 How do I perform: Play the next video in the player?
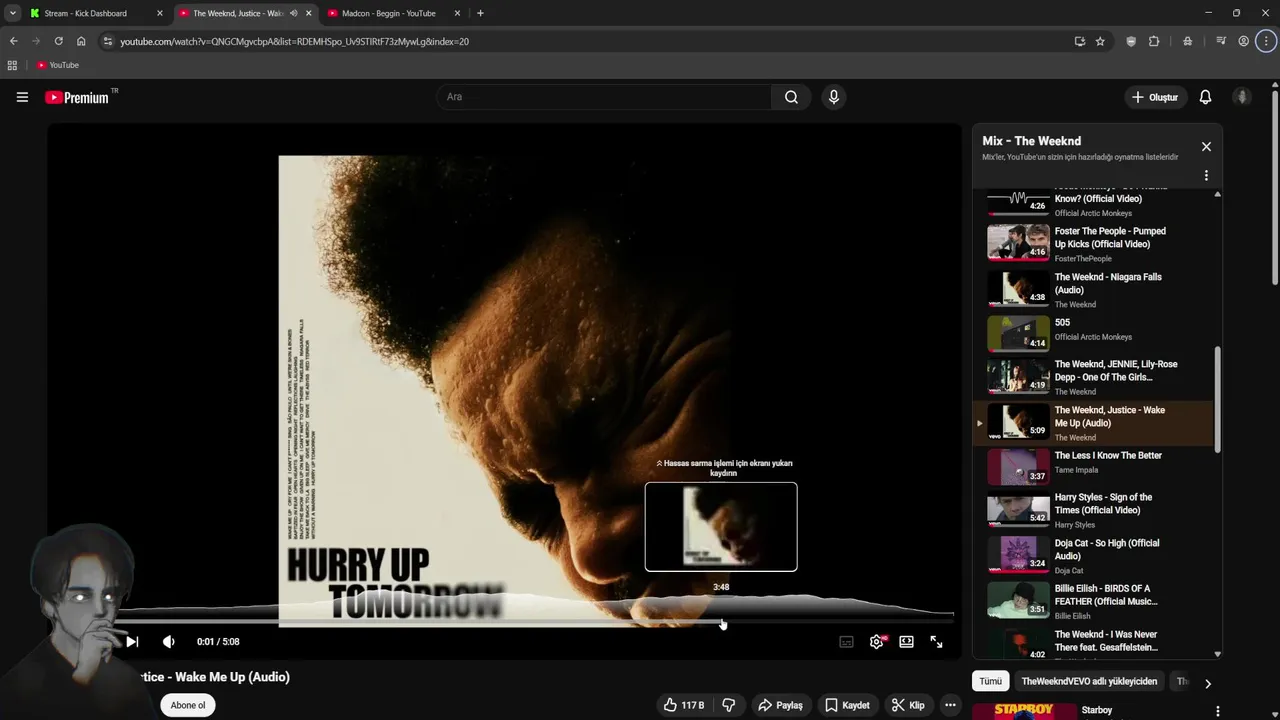click(x=132, y=642)
